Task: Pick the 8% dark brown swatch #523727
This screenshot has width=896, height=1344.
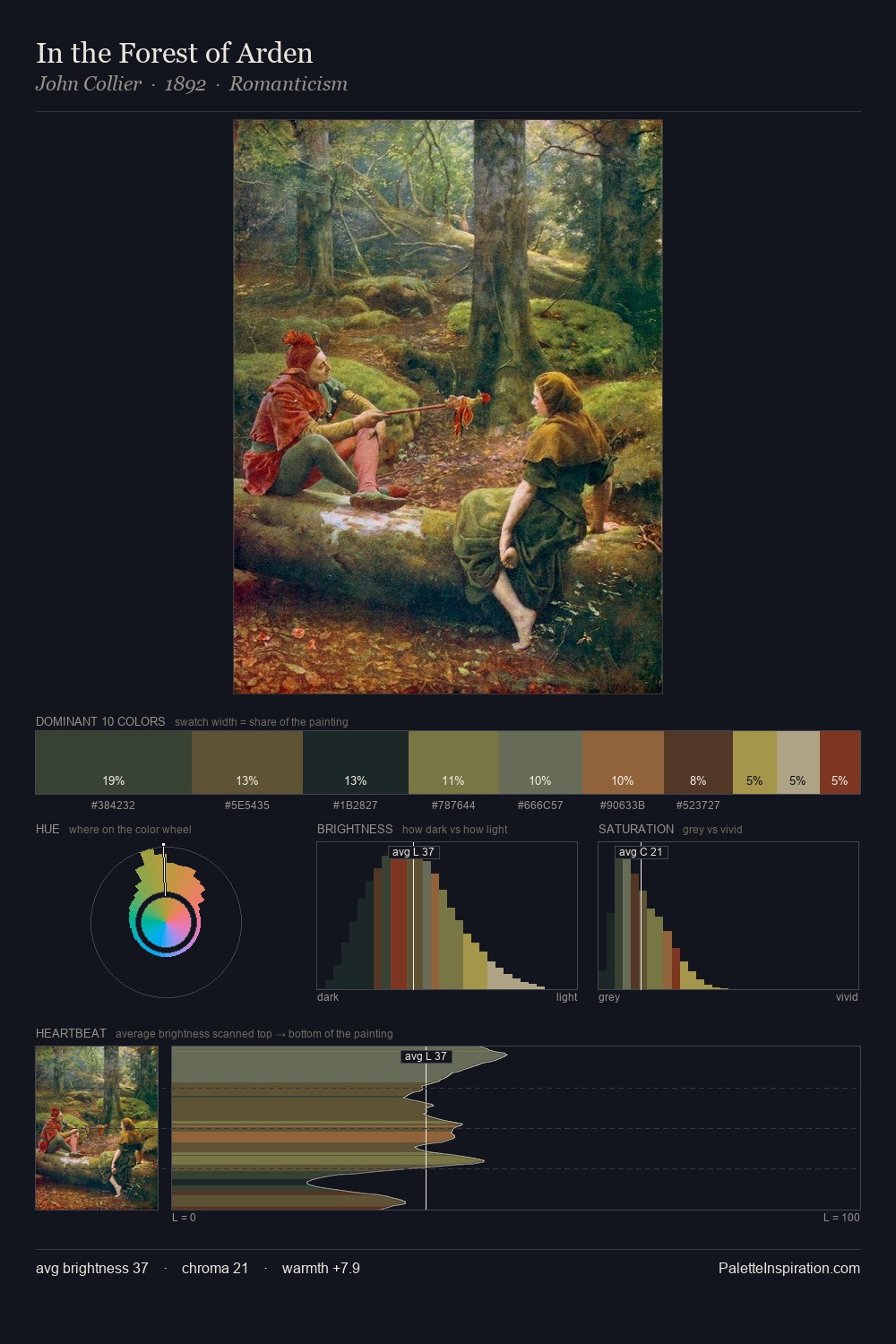Action: coord(698,762)
